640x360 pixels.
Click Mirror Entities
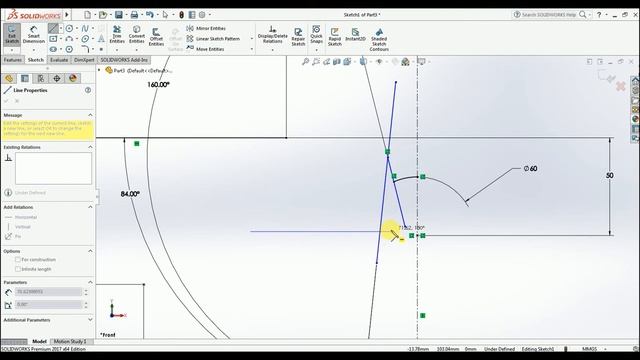[x=206, y=28]
